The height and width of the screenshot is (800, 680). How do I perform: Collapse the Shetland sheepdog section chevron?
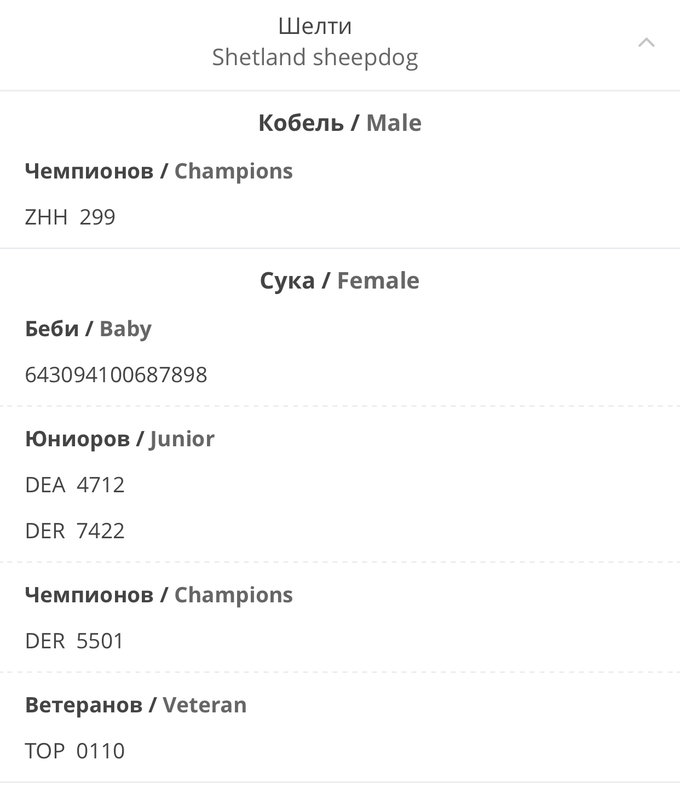(x=646, y=42)
